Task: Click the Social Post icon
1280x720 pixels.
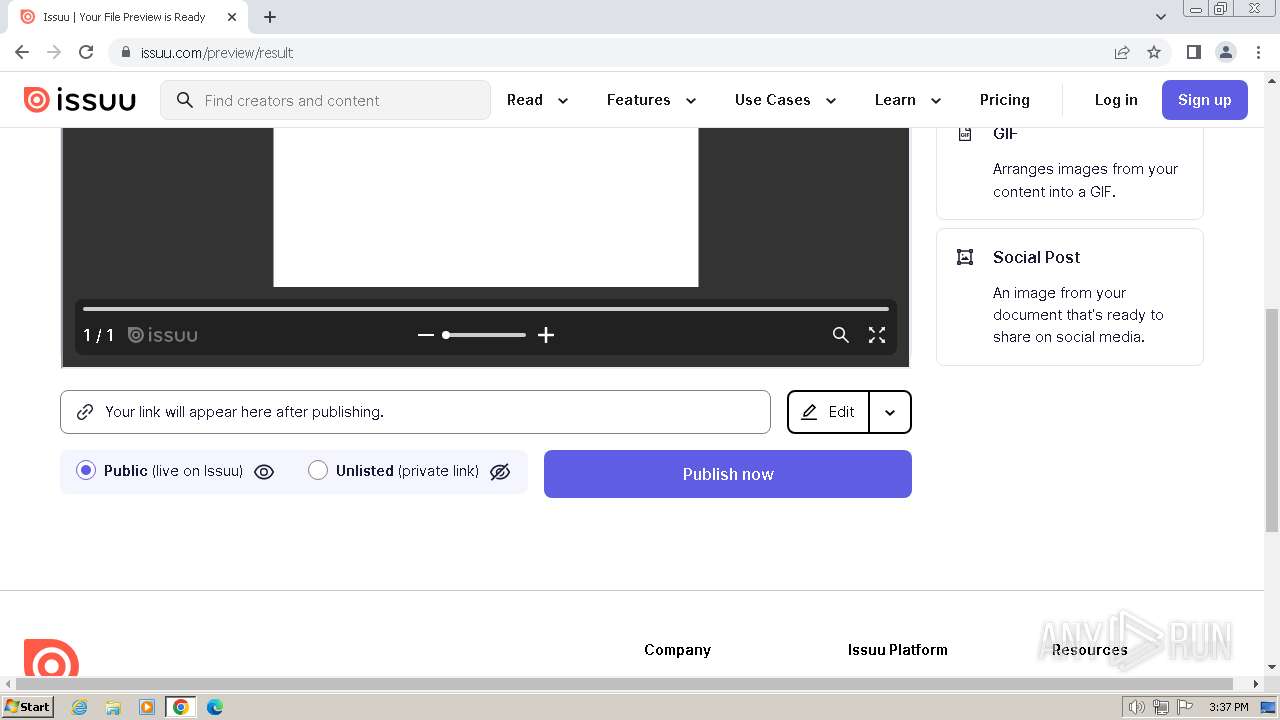Action: (965, 257)
